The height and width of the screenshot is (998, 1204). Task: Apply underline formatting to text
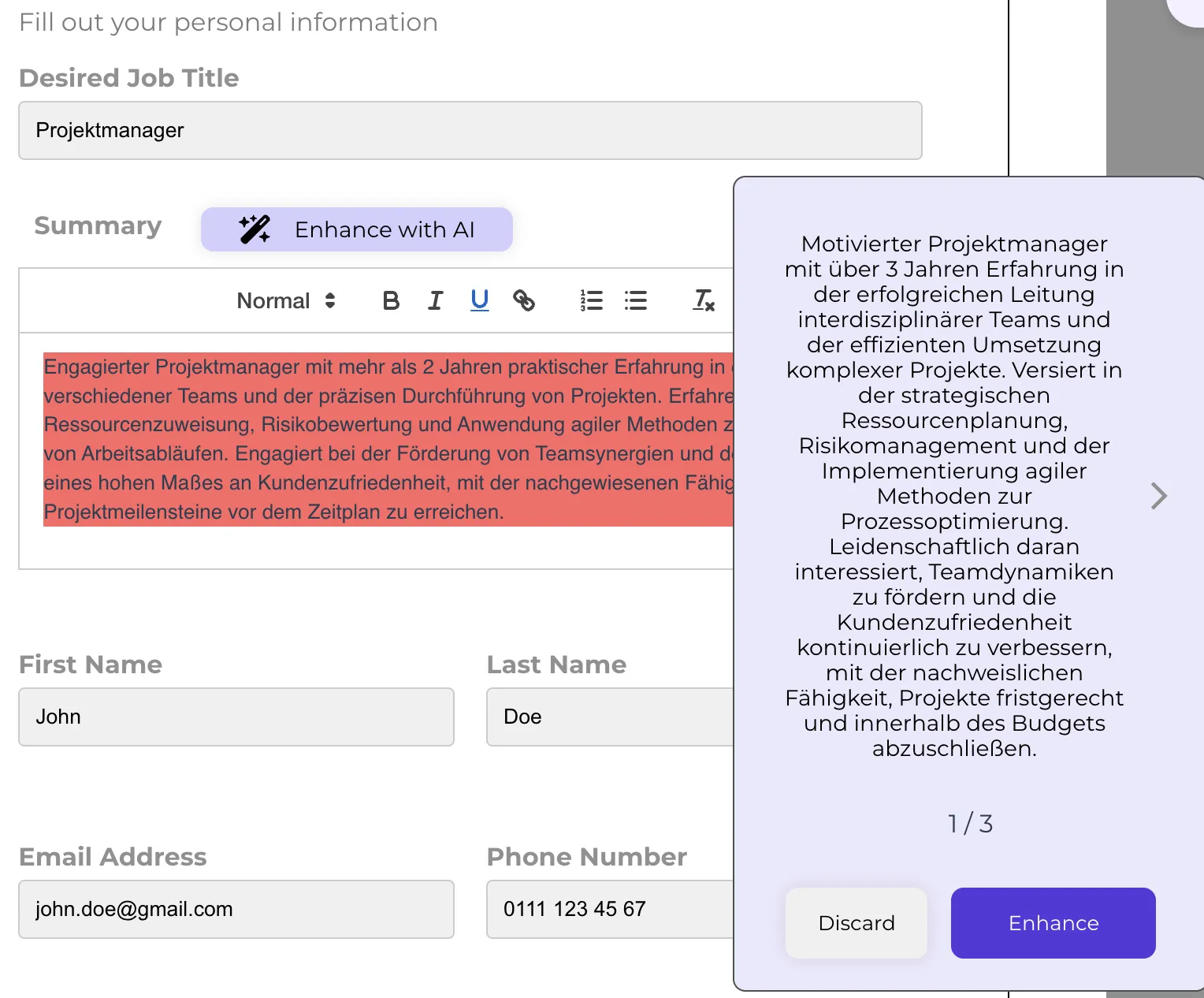click(x=479, y=300)
